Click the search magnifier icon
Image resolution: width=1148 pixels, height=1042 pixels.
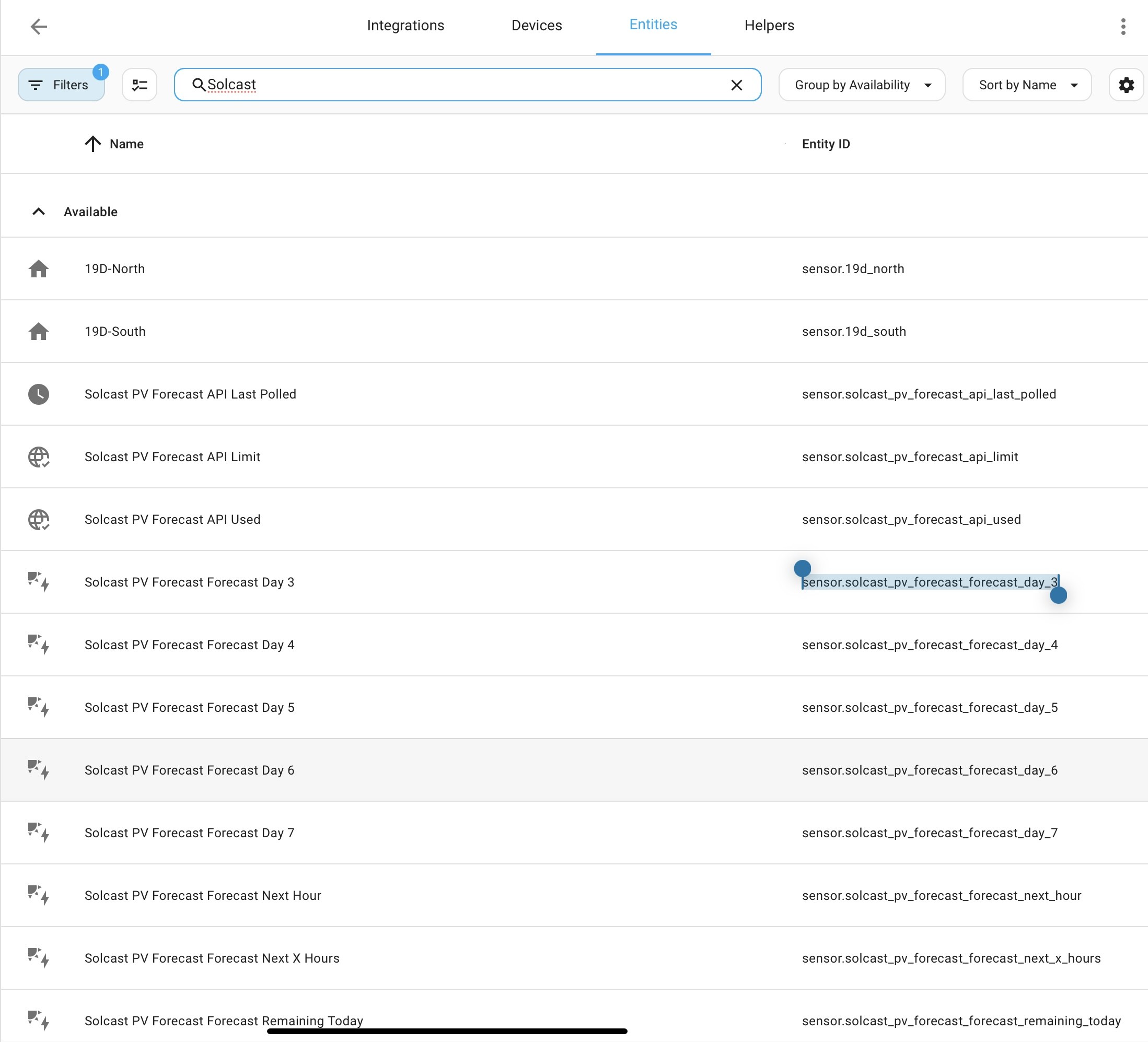199,85
